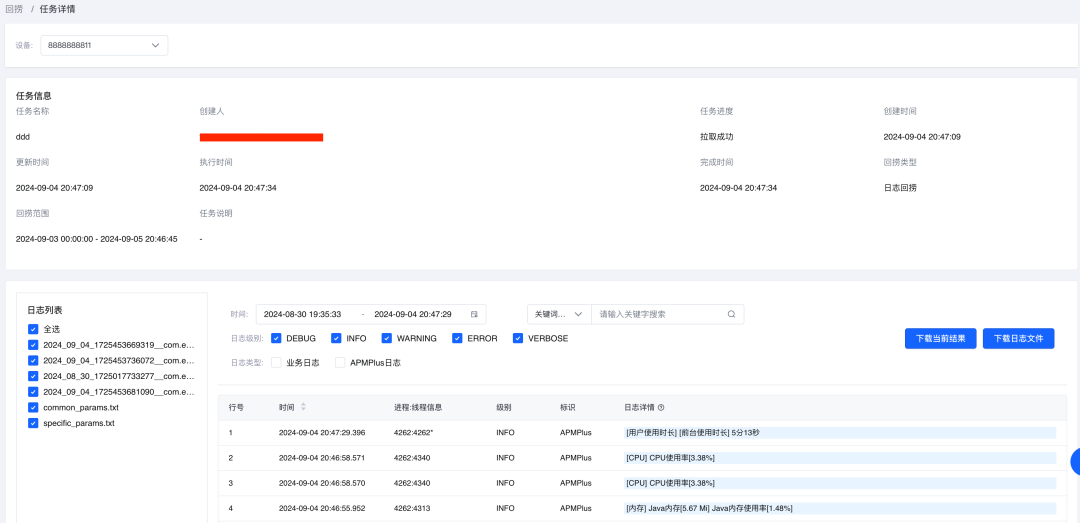1080x523 pixels.
Task: Click the 时间 column sort arrows
Action: [x=304, y=407]
